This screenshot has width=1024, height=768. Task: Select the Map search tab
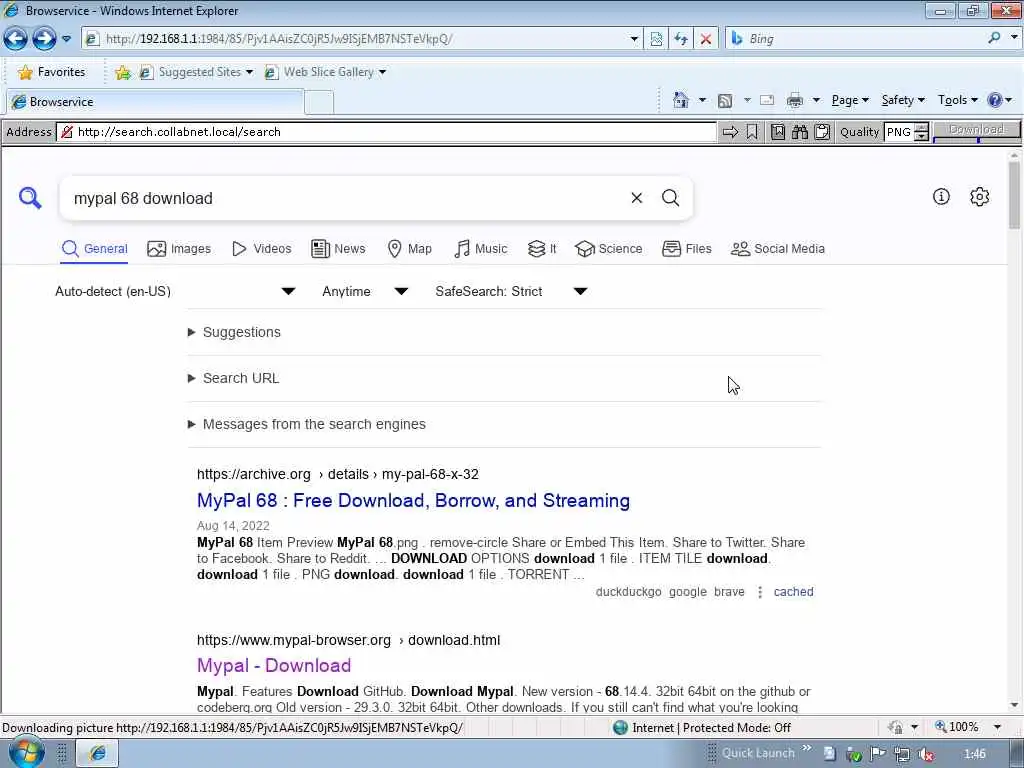click(409, 249)
